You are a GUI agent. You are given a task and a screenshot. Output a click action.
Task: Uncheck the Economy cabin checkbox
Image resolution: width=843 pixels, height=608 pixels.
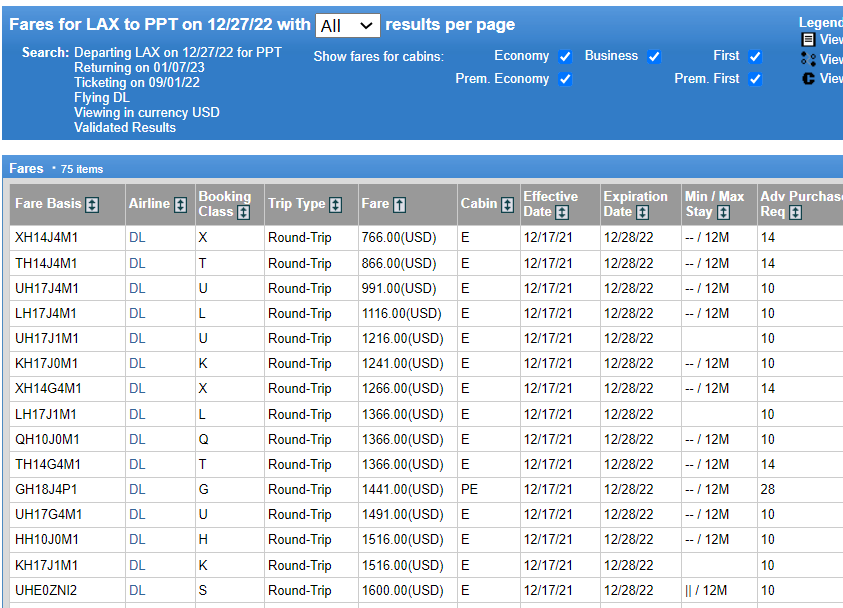point(565,56)
